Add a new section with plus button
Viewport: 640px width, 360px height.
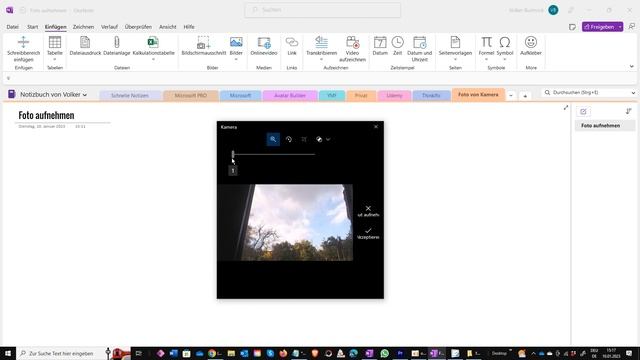[x=525, y=96]
